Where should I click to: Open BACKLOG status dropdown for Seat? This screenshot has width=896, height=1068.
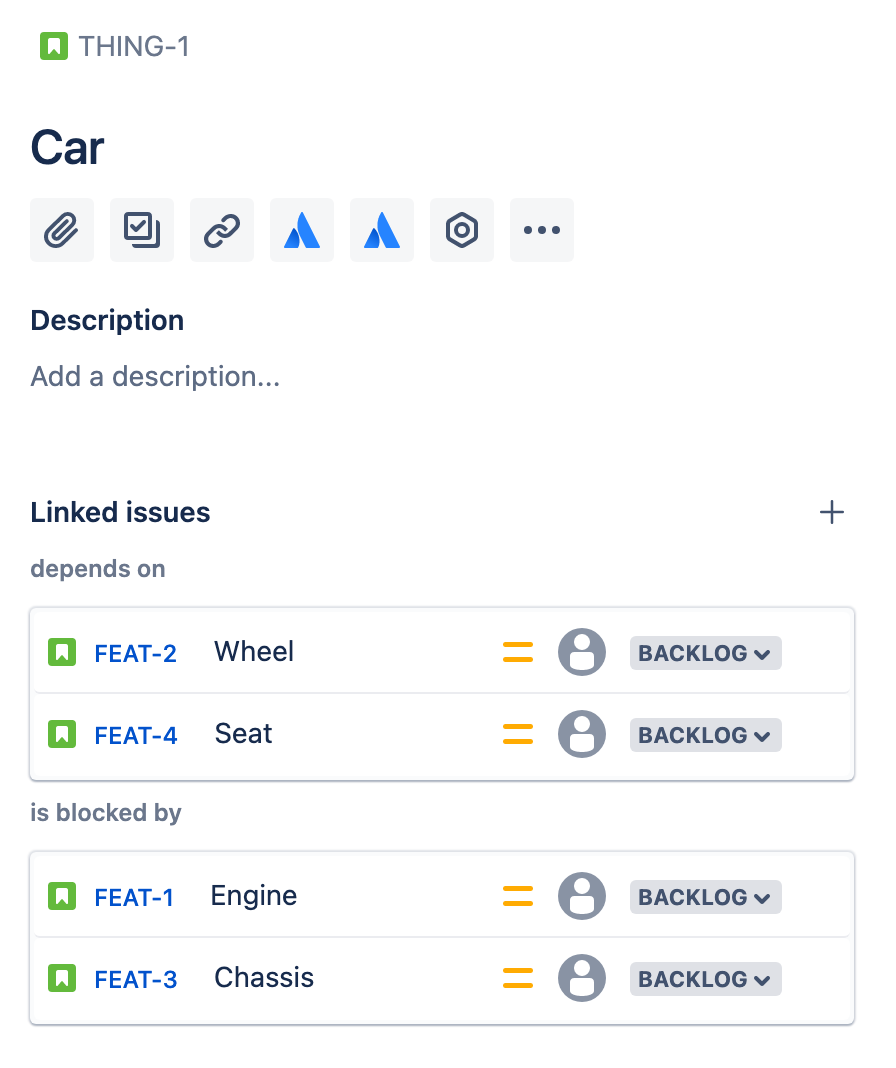click(x=705, y=735)
